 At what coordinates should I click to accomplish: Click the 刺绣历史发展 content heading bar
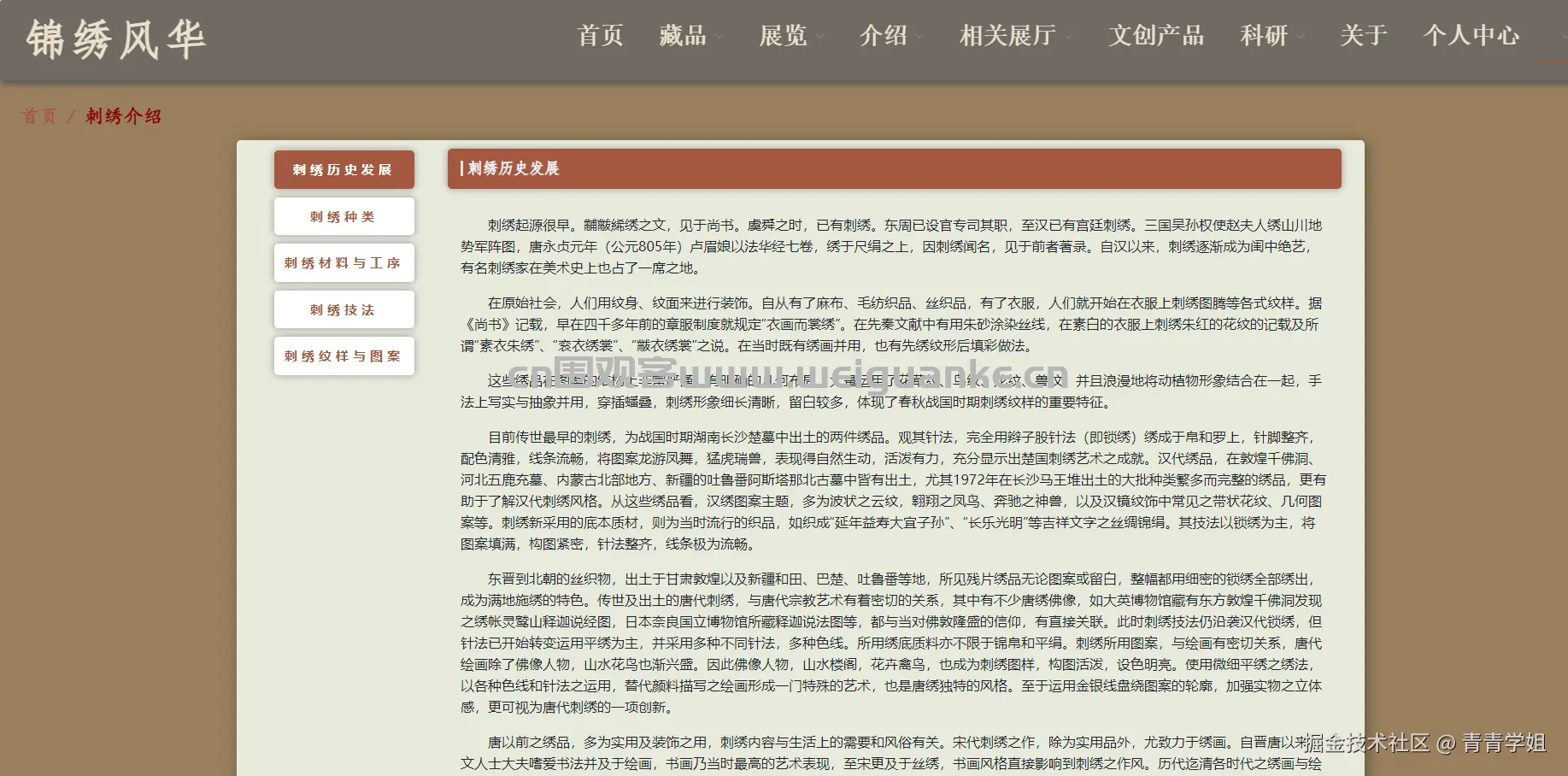pyautogui.click(x=894, y=168)
